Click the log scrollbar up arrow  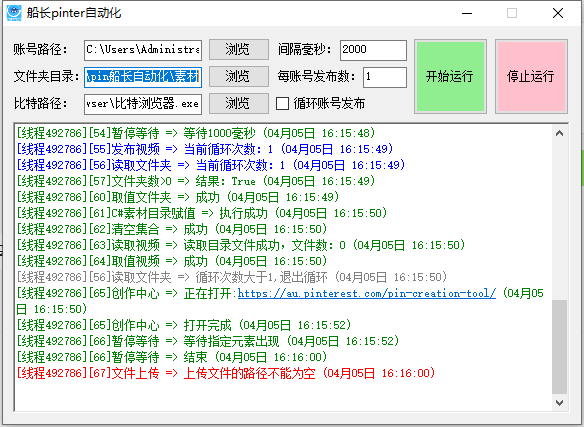tap(559, 133)
